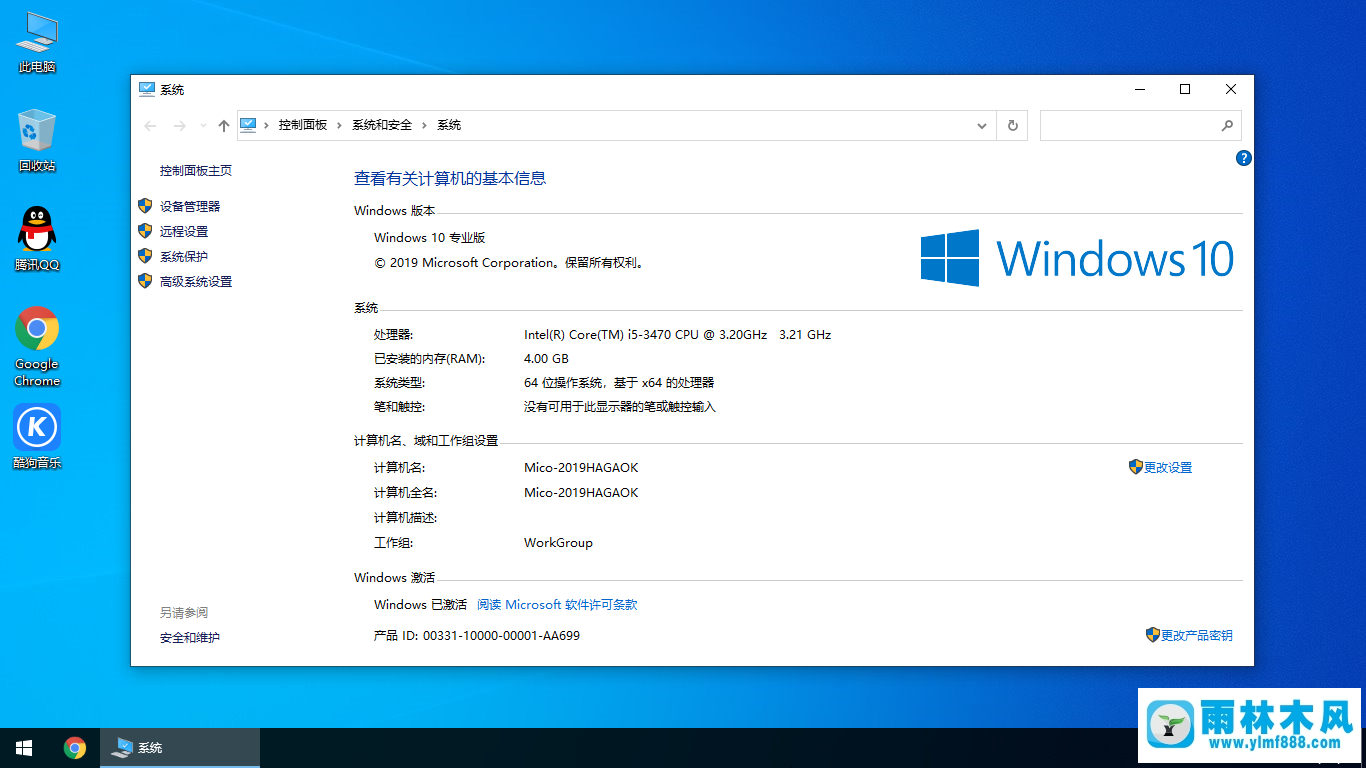Open 控制面板主页 link
The image size is (1366, 768).
pyautogui.click(x=196, y=171)
